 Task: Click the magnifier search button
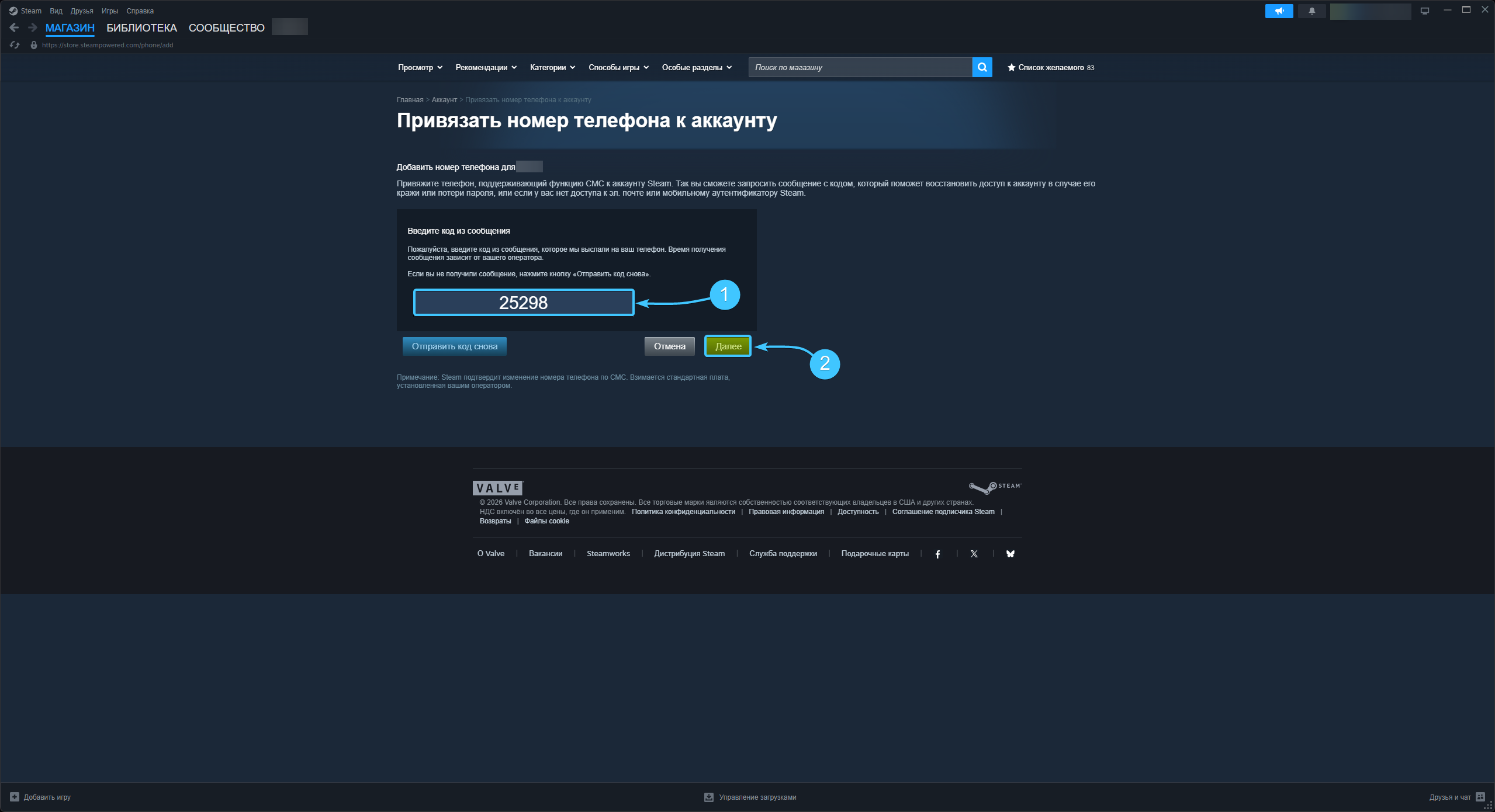tap(982, 67)
